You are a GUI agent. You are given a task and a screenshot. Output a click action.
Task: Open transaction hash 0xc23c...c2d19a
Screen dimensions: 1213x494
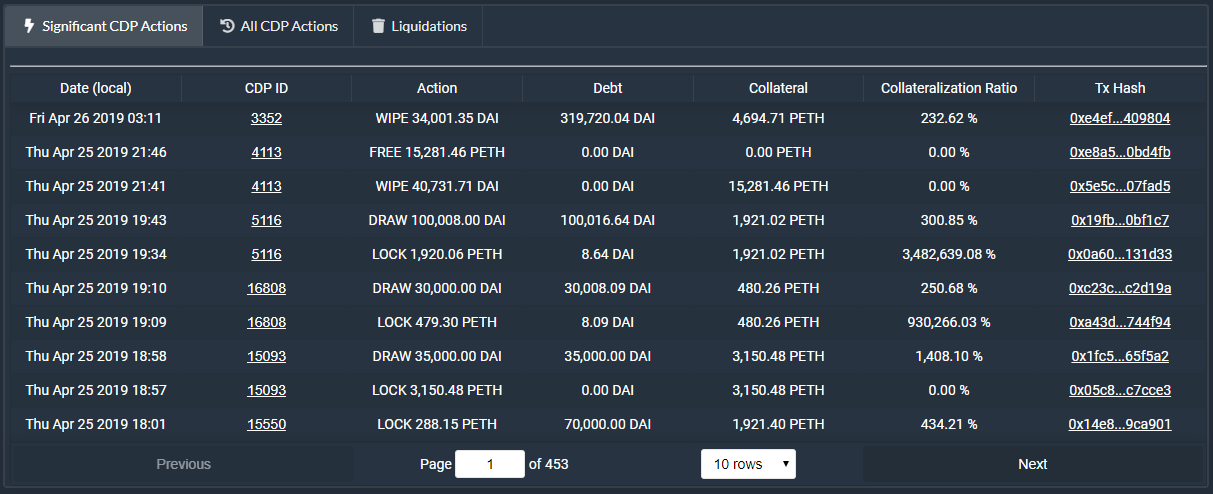click(x=1120, y=288)
